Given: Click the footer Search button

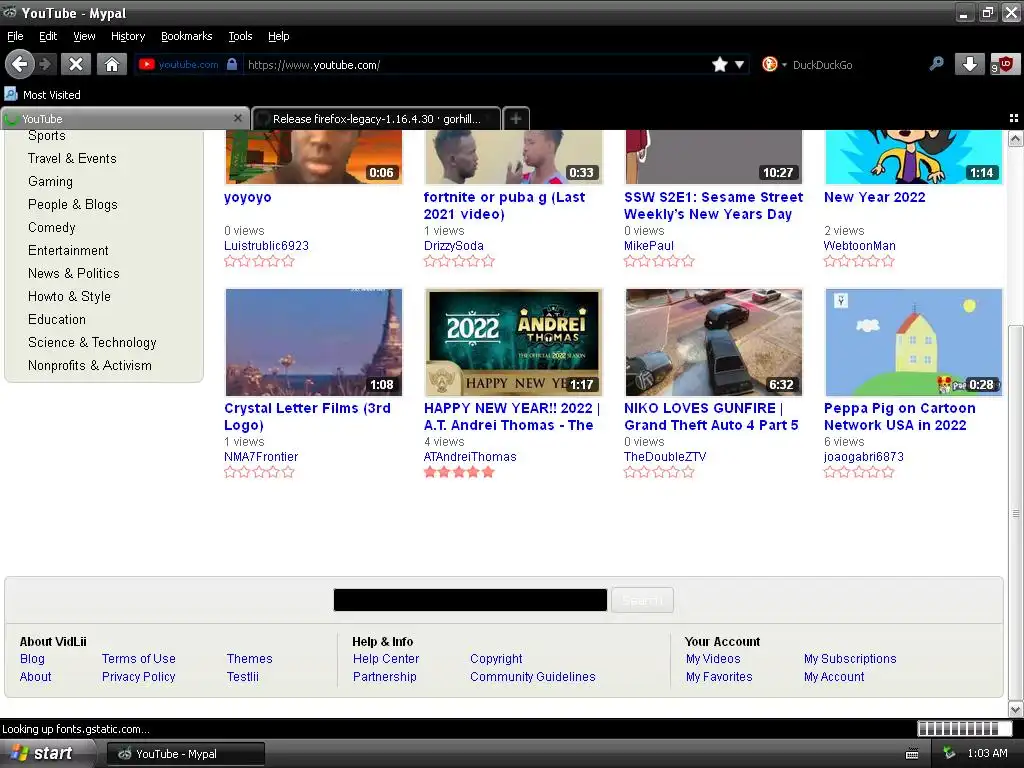Looking at the screenshot, I should (642, 600).
